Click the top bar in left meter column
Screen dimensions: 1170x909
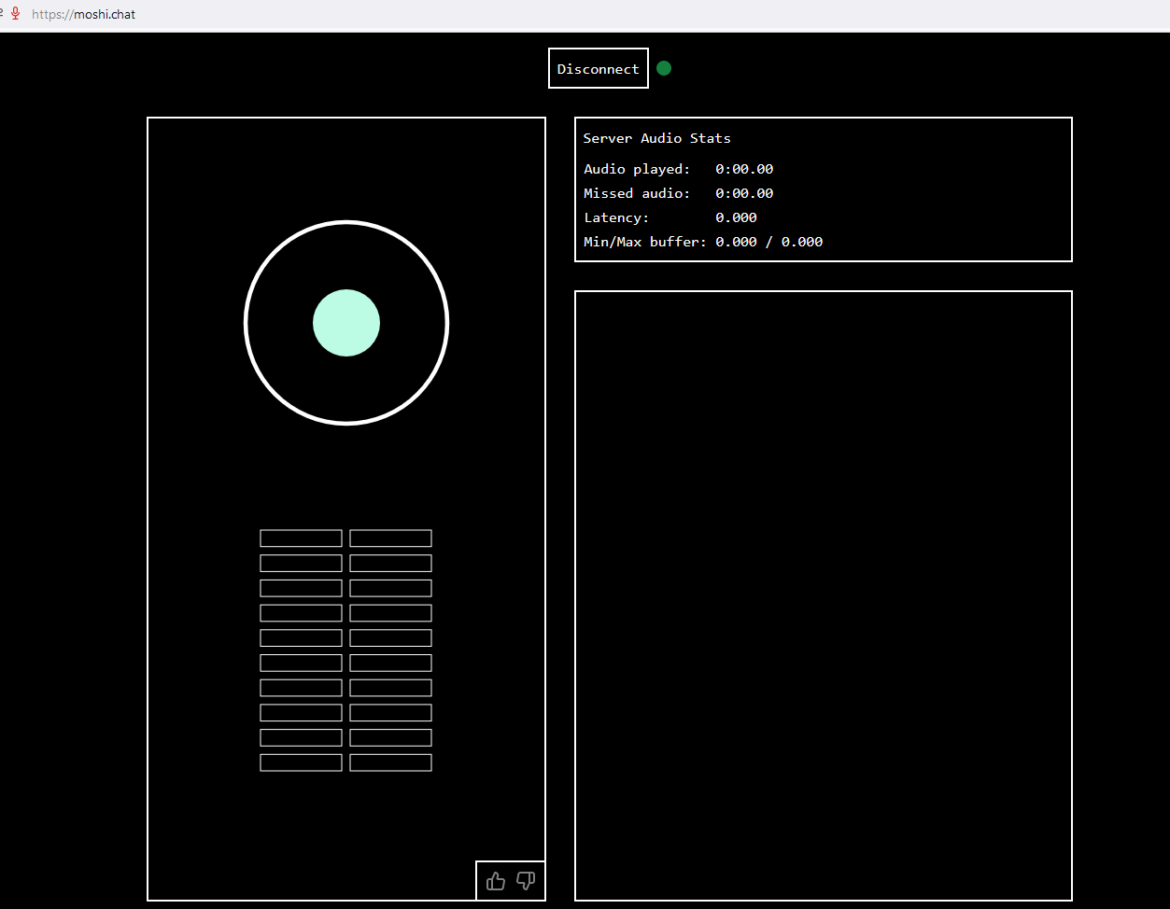pos(301,538)
